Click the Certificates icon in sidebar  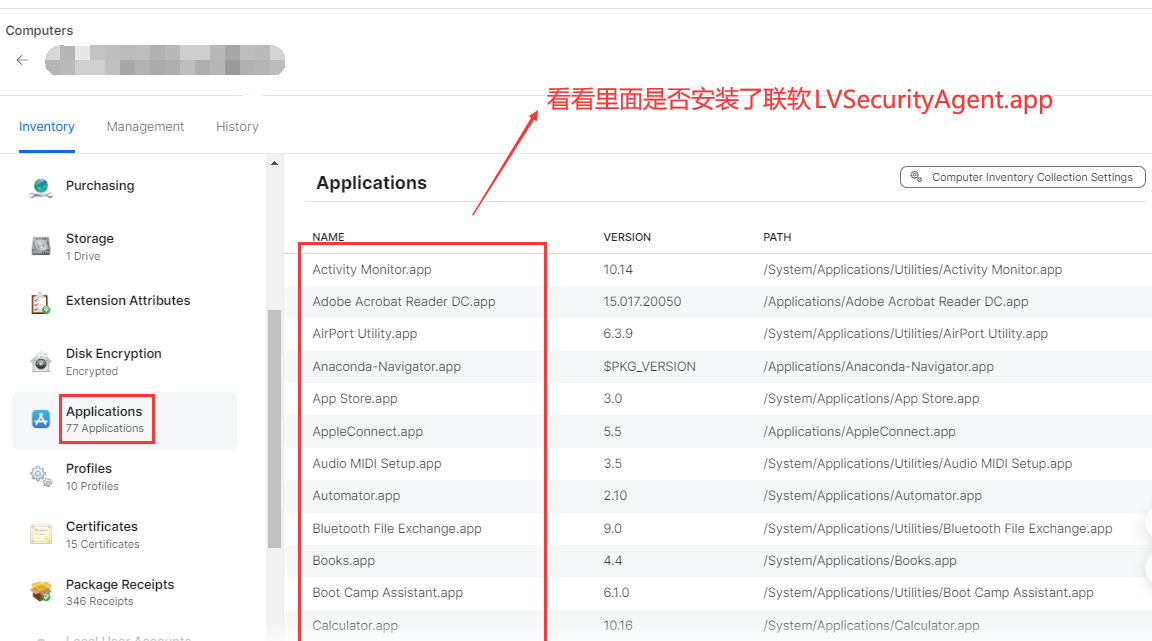pos(41,534)
